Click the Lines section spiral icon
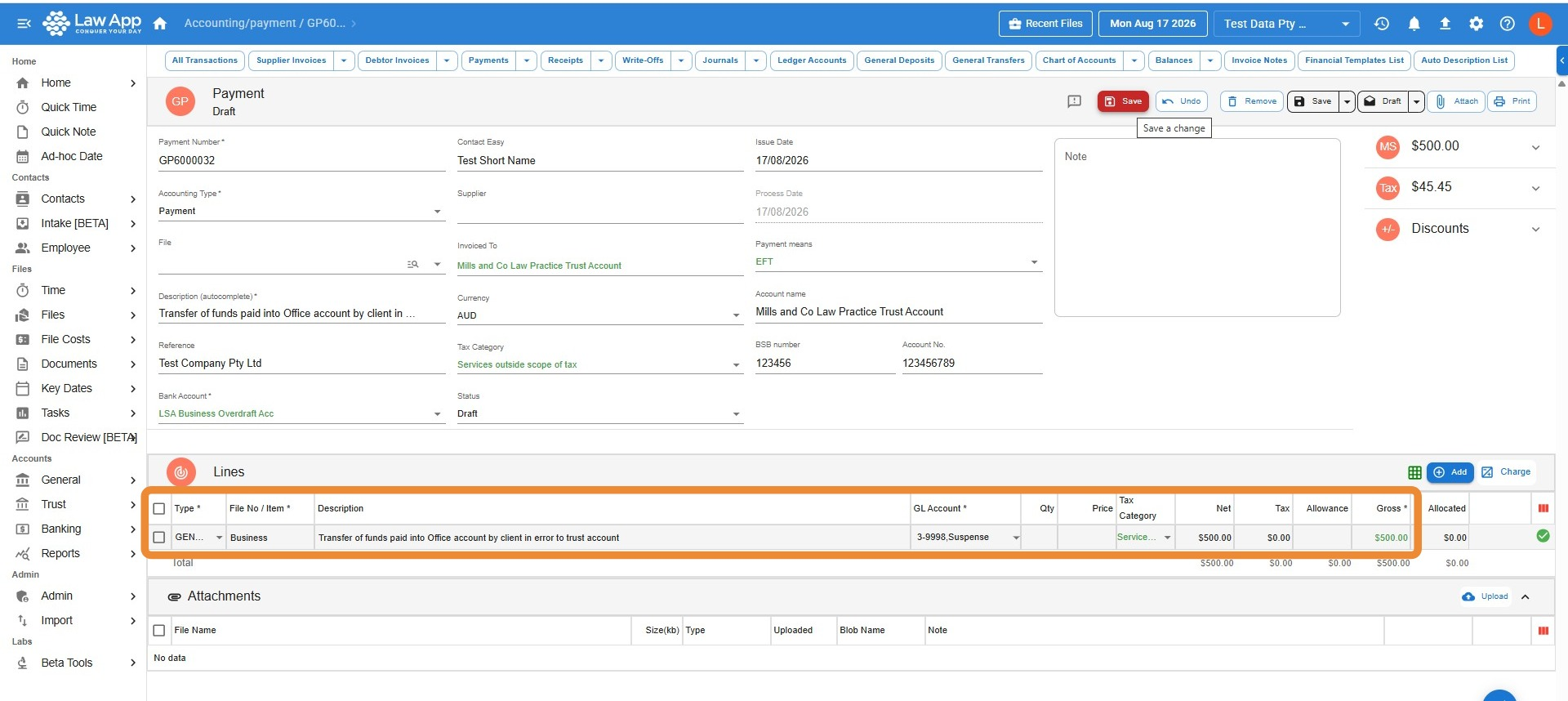This screenshot has height=701, width=1568. pyautogui.click(x=181, y=472)
